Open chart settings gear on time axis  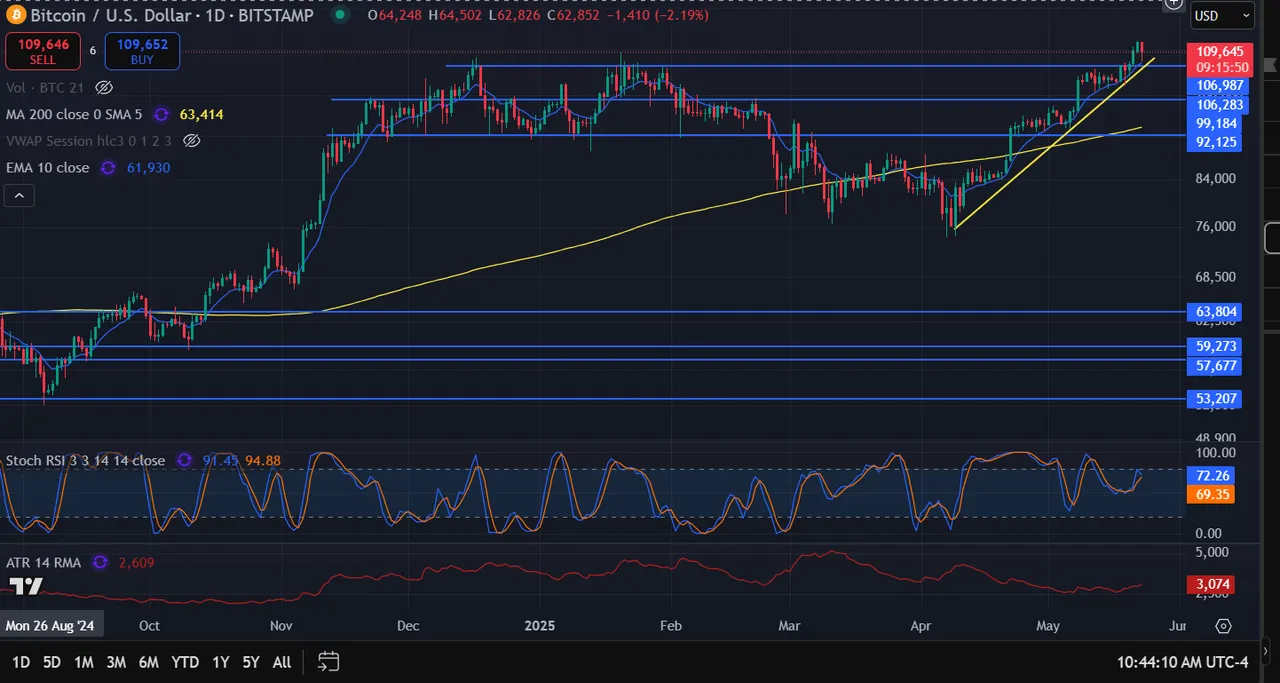pyautogui.click(x=1223, y=626)
